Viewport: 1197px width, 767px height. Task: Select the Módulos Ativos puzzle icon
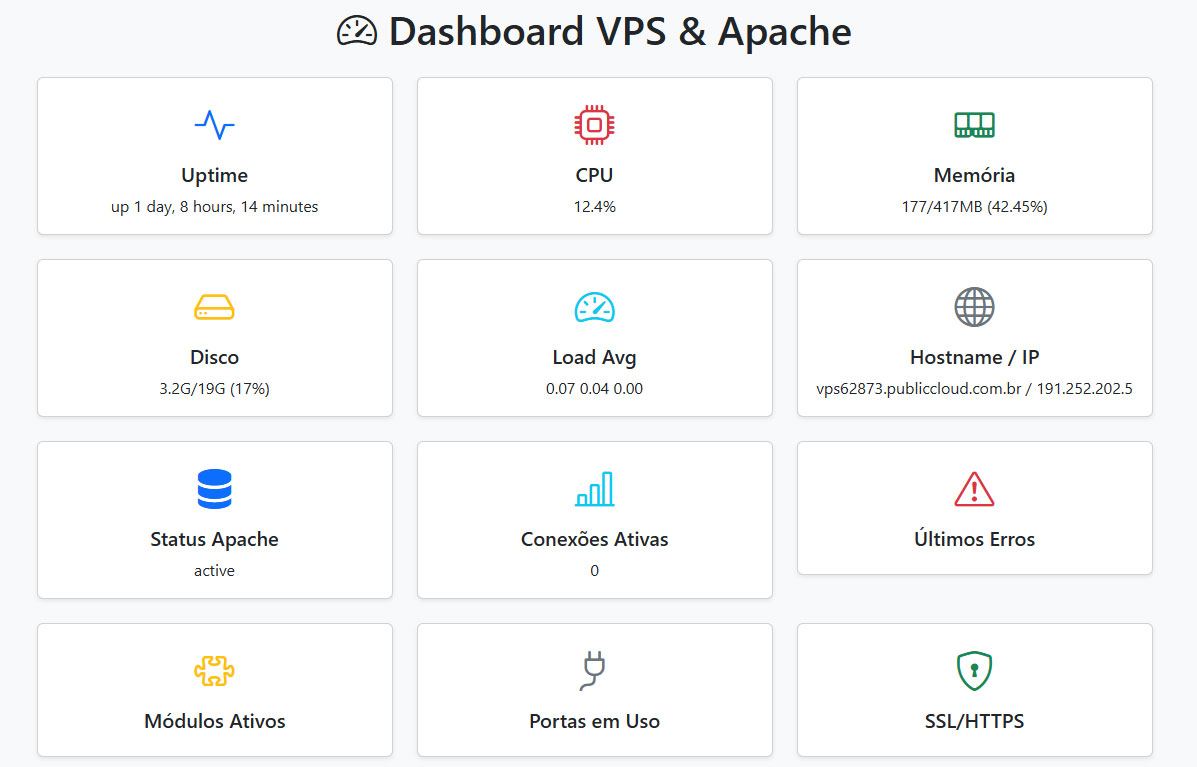click(x=214, y=670)
